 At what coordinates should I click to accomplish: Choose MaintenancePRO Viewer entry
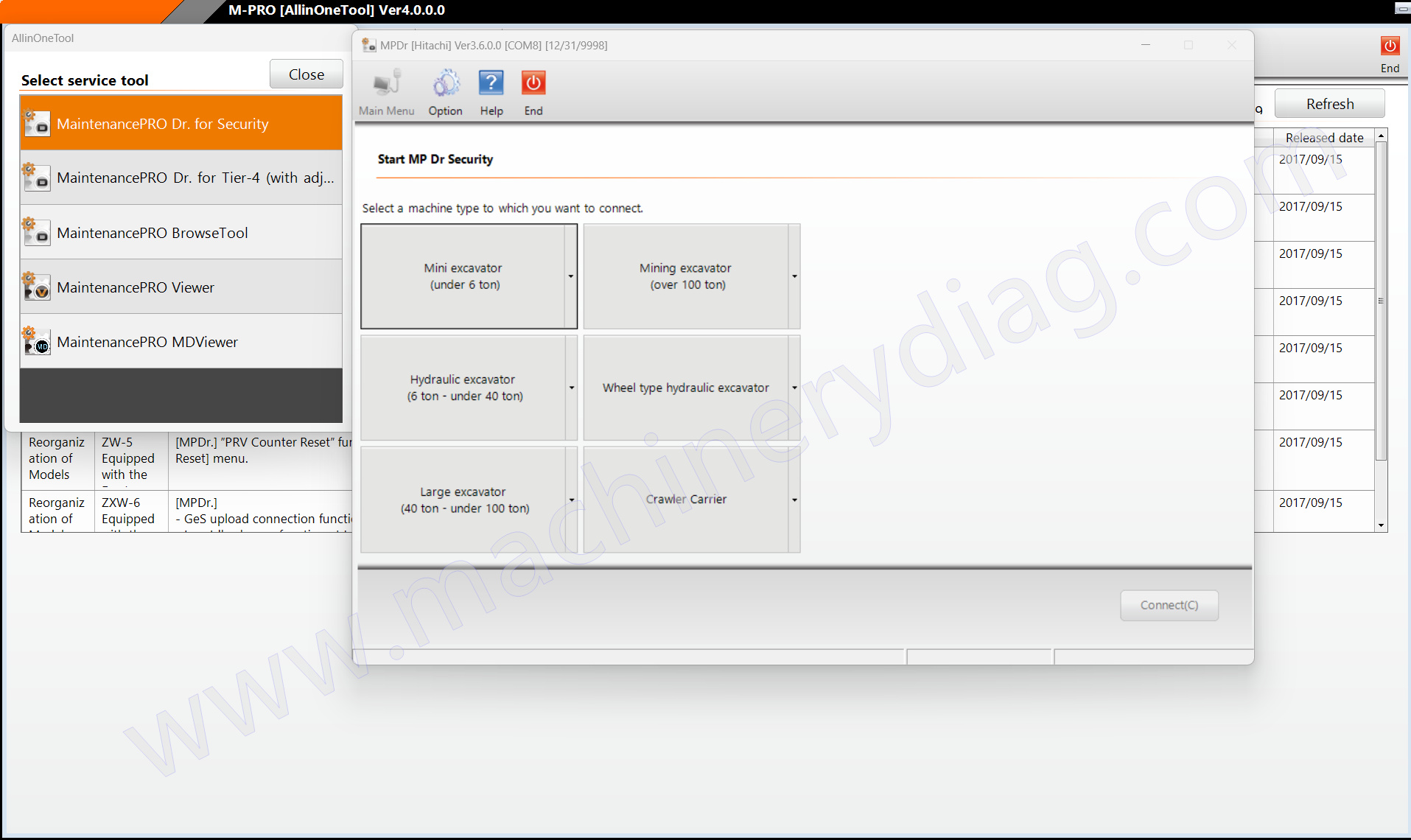[x=181, y=287]
